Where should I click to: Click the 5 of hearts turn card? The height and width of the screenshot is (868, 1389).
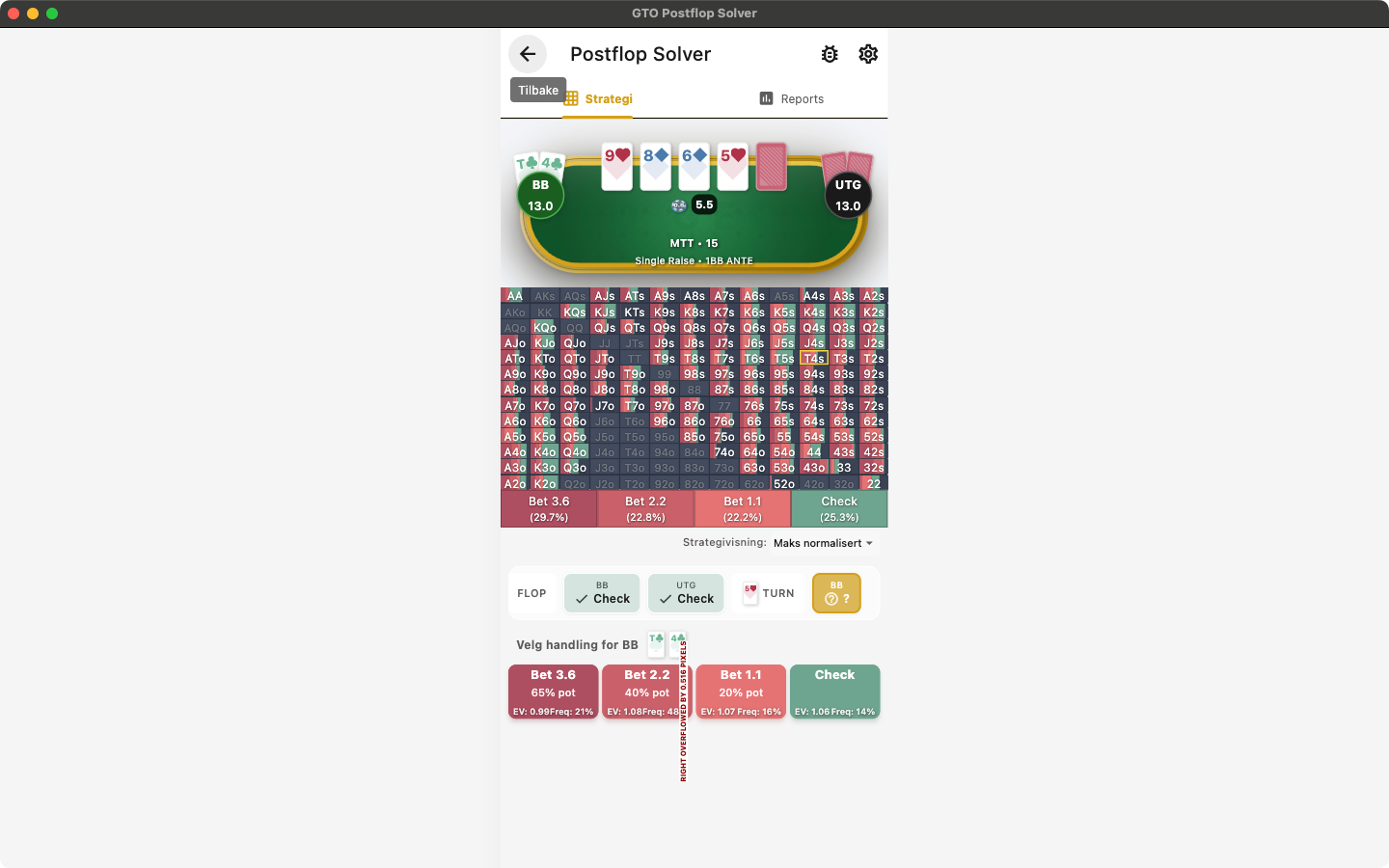click(x=733, y=167)
